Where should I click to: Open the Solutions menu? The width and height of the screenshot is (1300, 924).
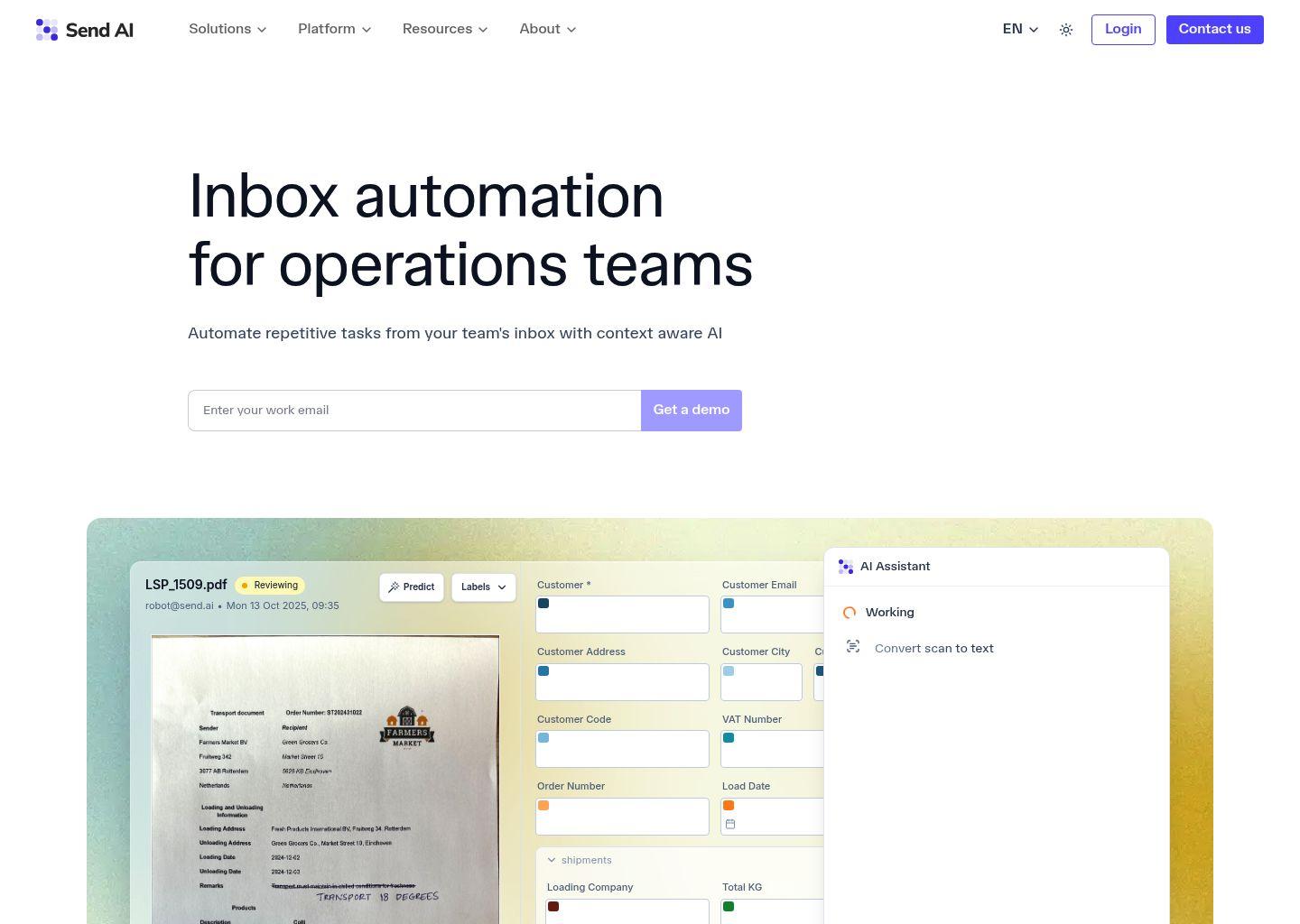[x=227, y=30]
